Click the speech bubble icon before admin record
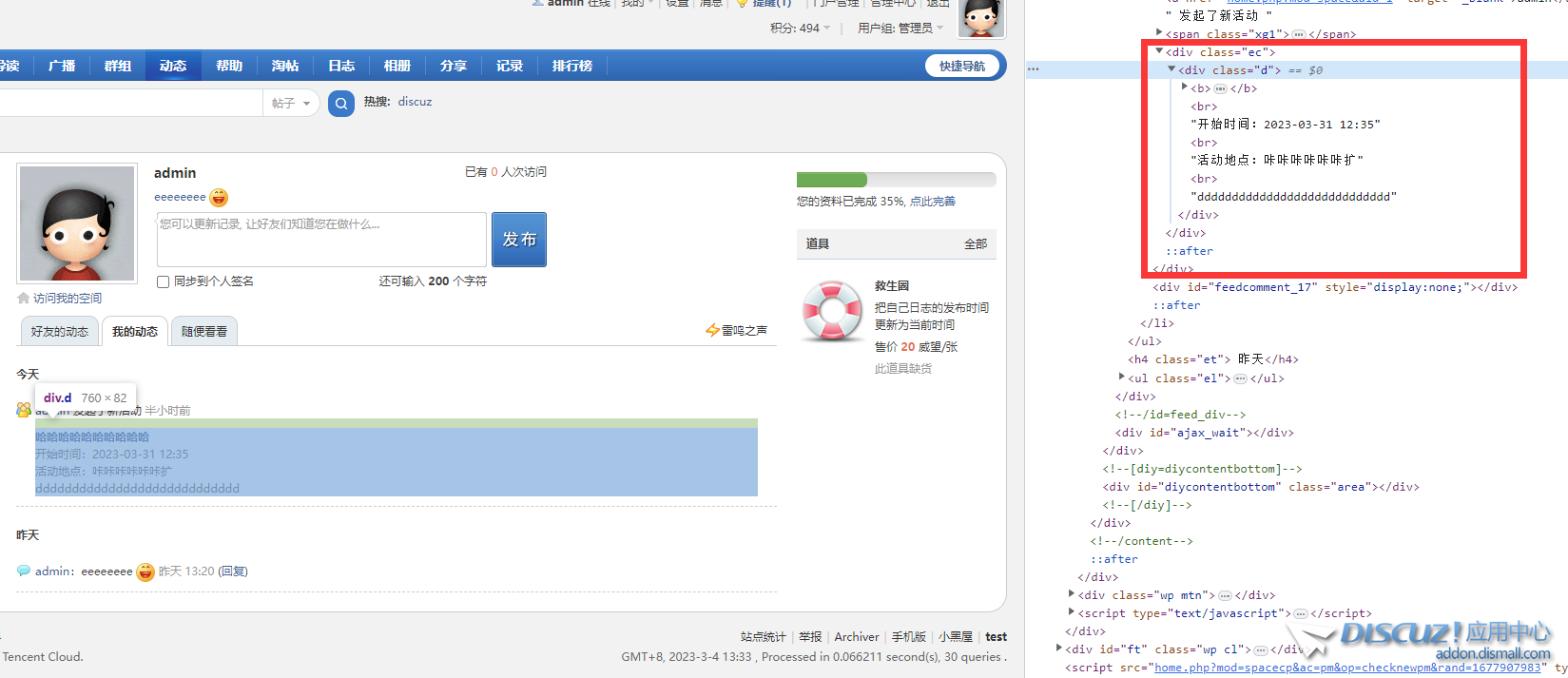This screenshot has width=1568, height=678. tap(24, 571)
